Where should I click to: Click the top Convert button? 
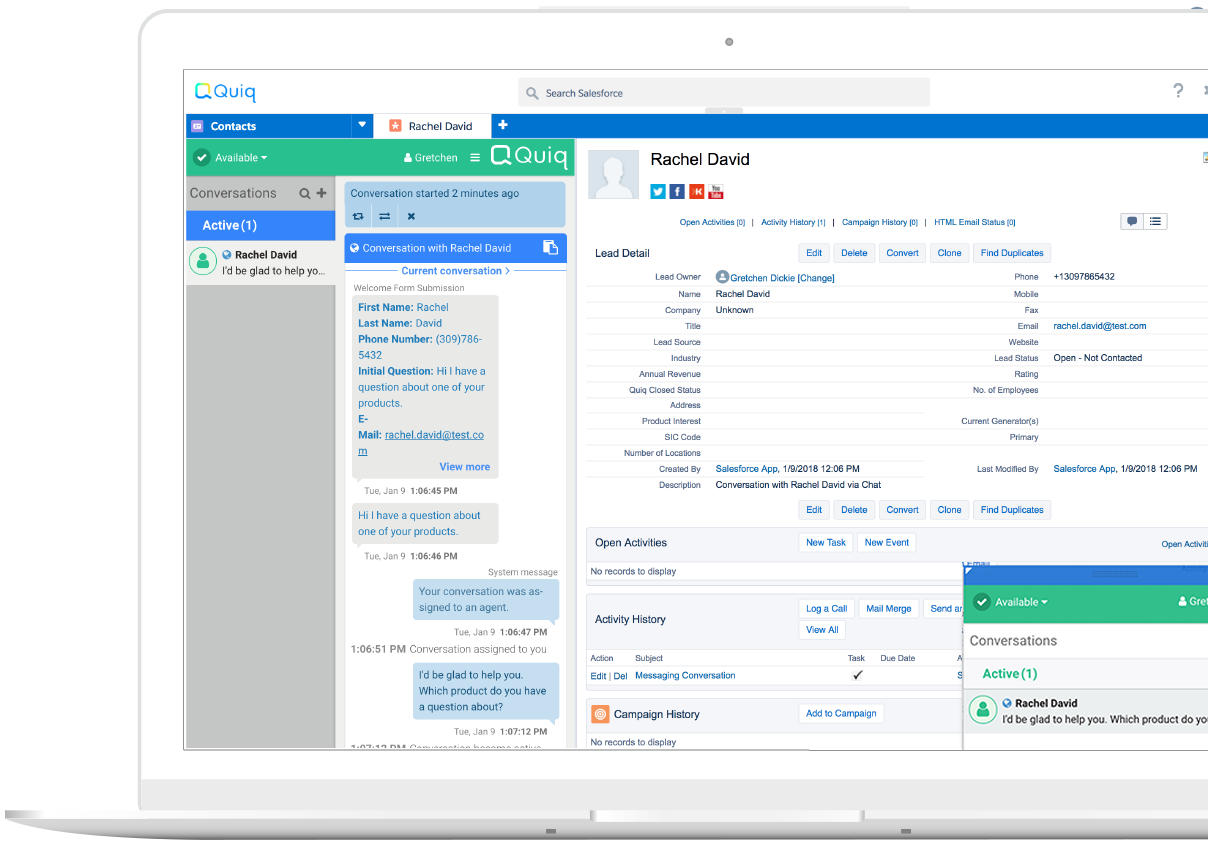tap(902, 253)
